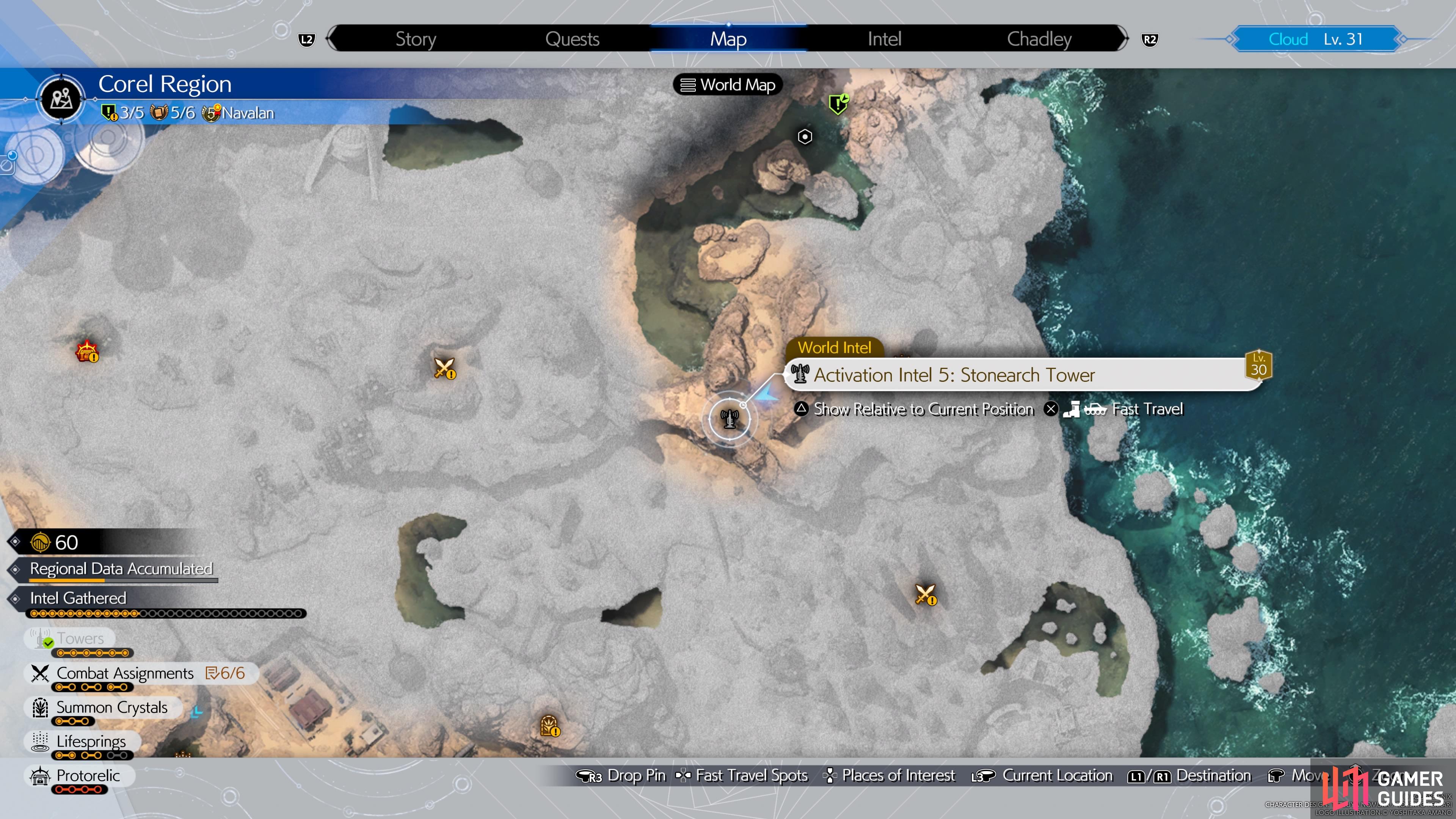Screen dimensions: 1456x819
Task: Click the triangle button prompt icon
Action: tap(802, 409)
